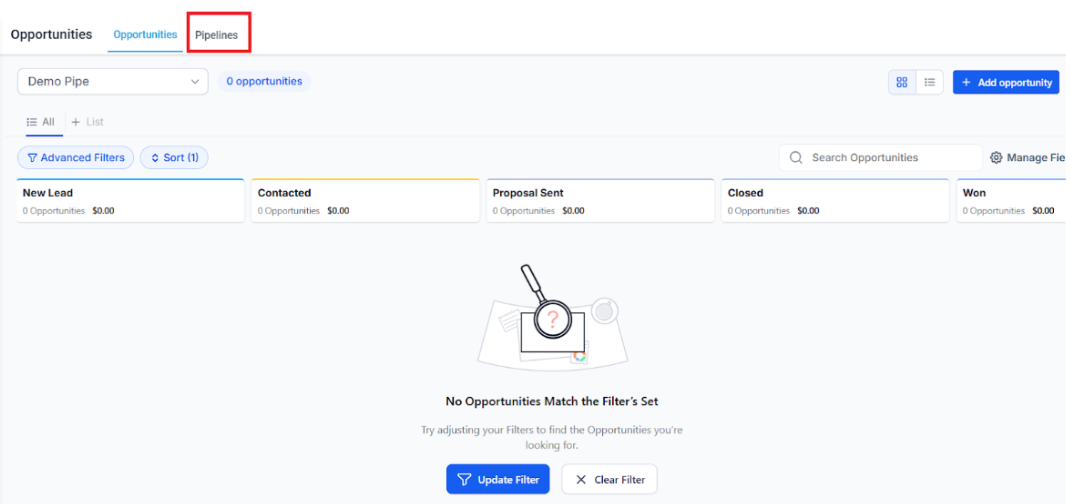Click the X icon in Clear Filter
The image size is (1070, 504).
(581, 480)
